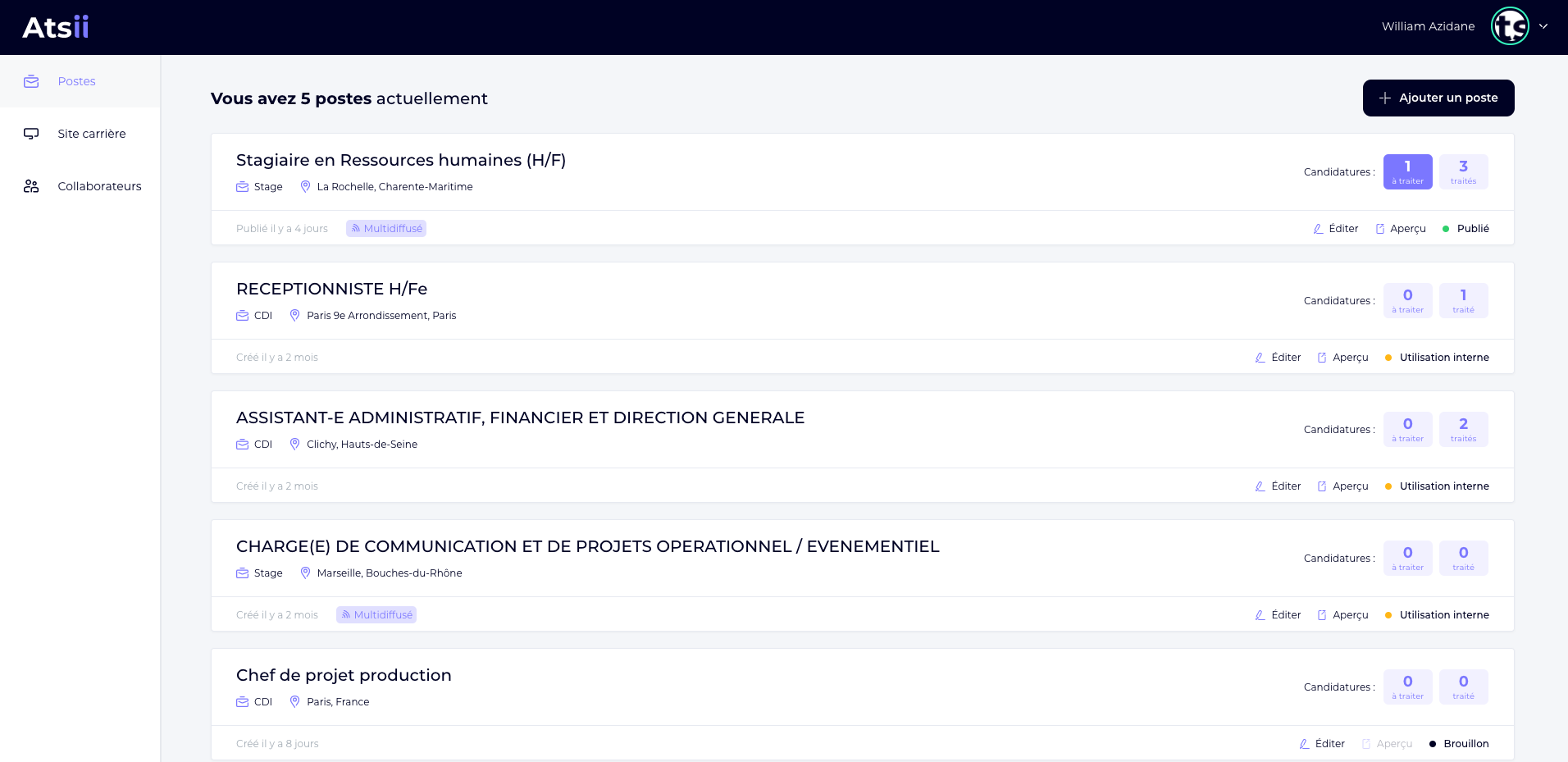
Task: Open Utilisation interne status of CHARGE(E) DE COMMUNICATION
Action: 1437,615
